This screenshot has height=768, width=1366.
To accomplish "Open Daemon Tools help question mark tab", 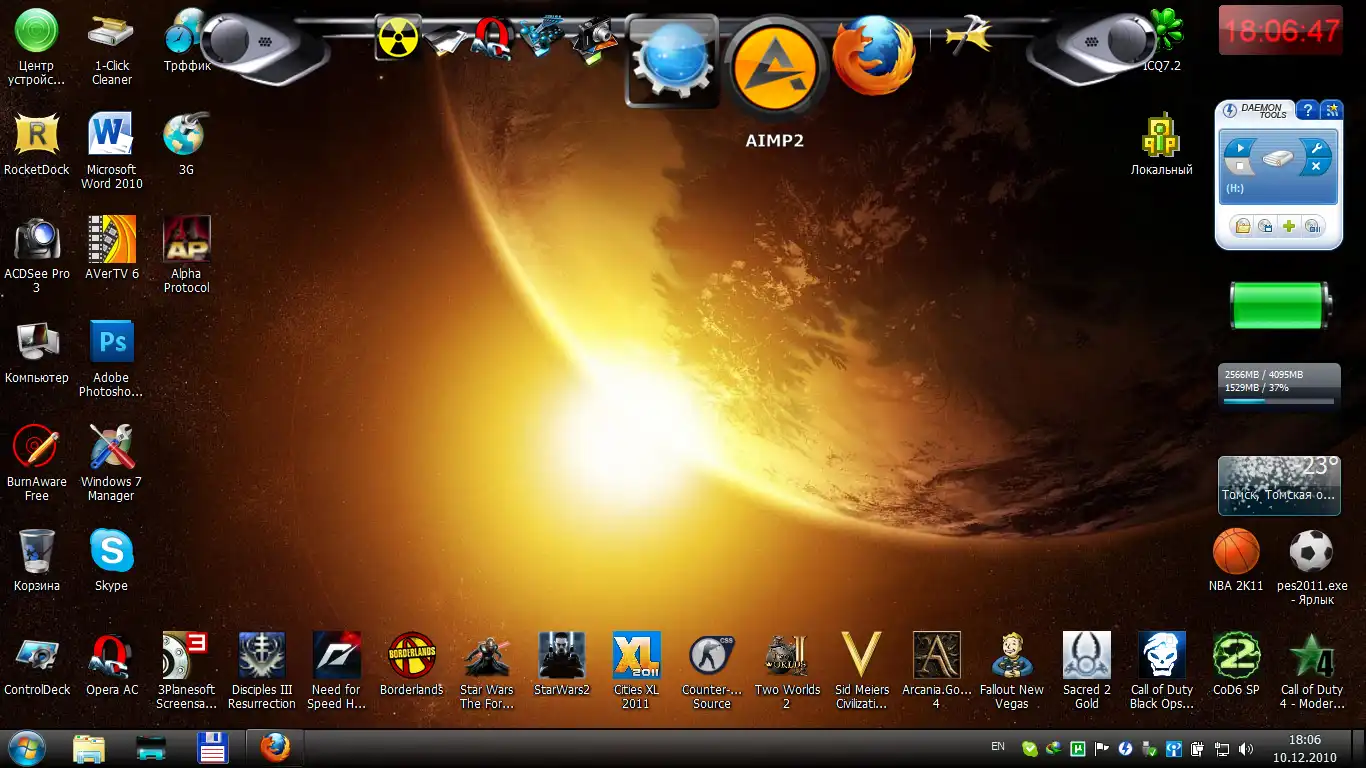I will (x=1307, y=110).
